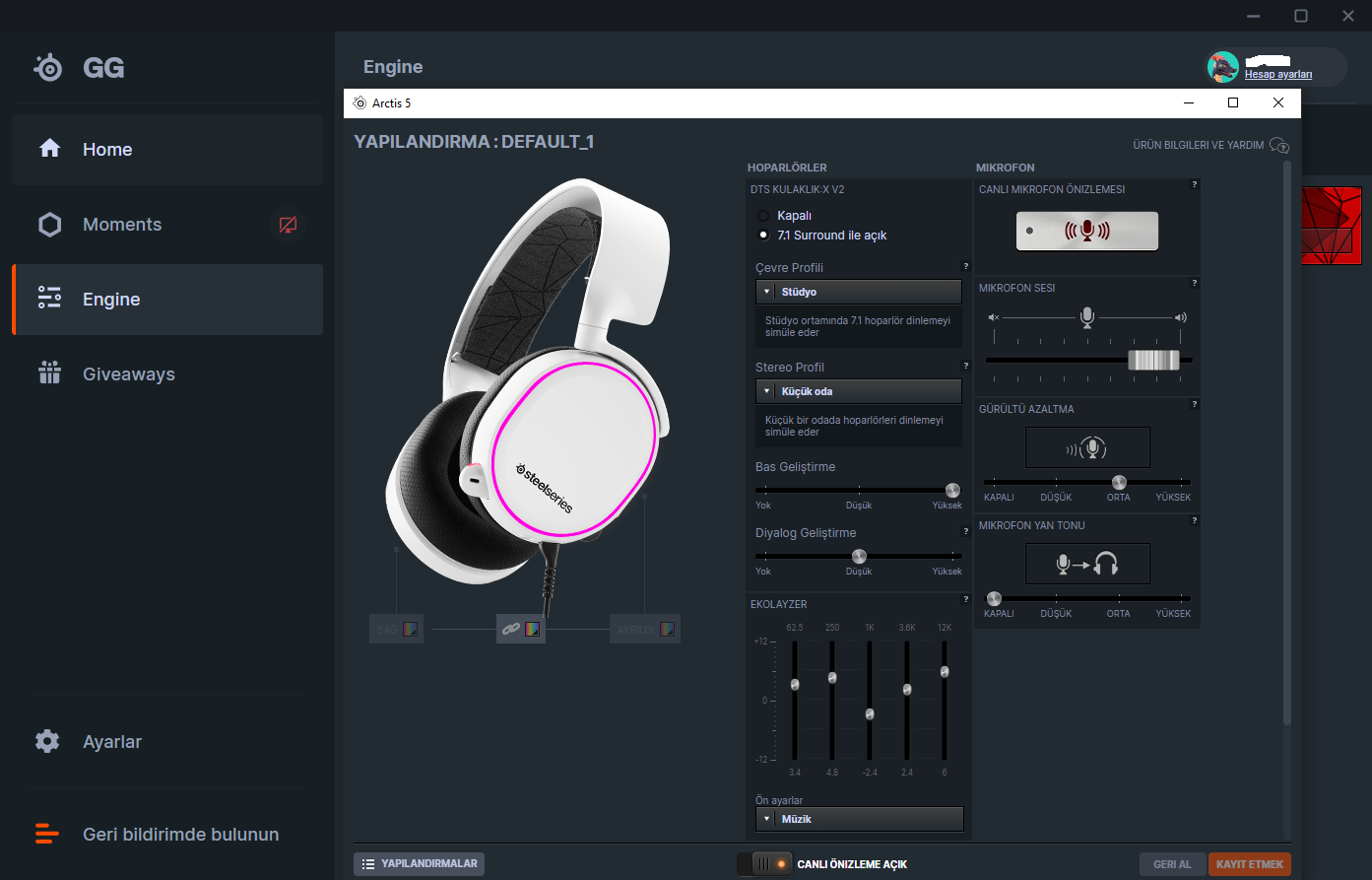Open the Moments hexagon icon

tap(49, 225)
